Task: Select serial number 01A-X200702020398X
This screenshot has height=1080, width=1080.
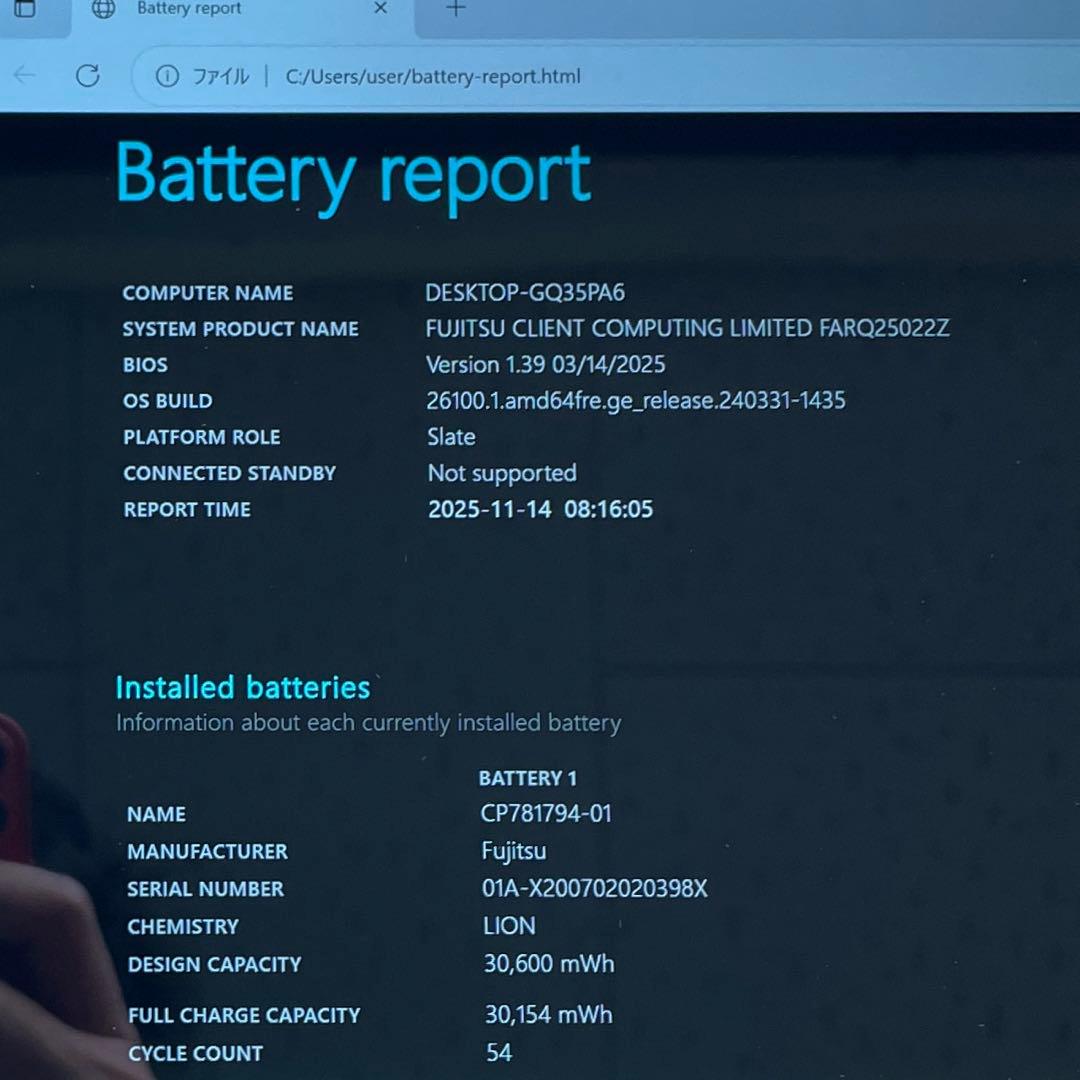Action: [x=594, y=889]
